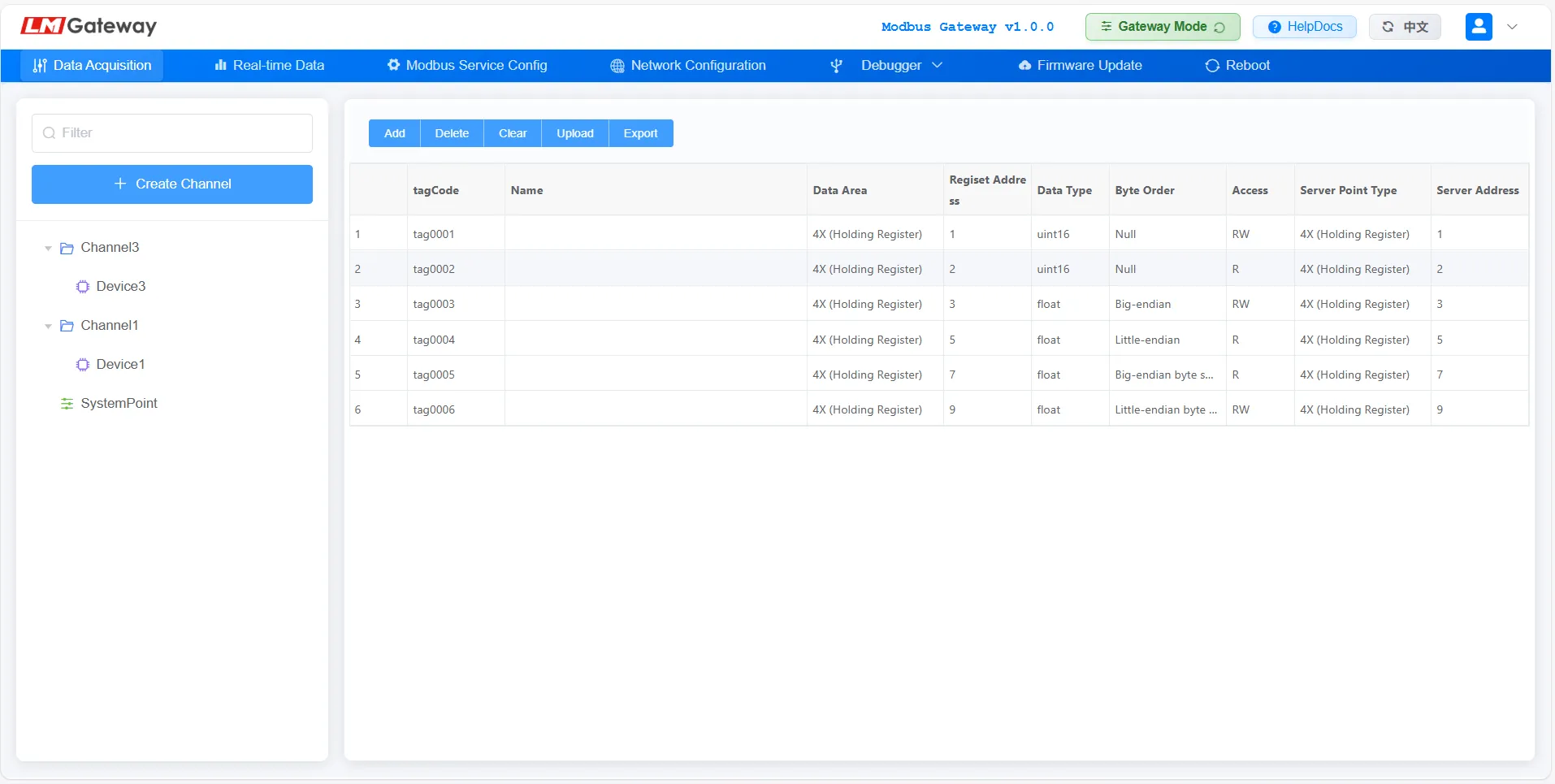This screenshot has height=784, width=1555.
Task: Open the user account dropdown arrow
Action: point(1512,27)
